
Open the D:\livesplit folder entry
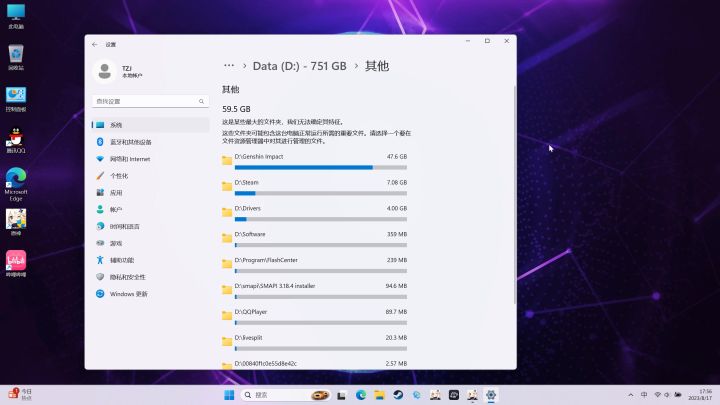[x=315, y=343]
